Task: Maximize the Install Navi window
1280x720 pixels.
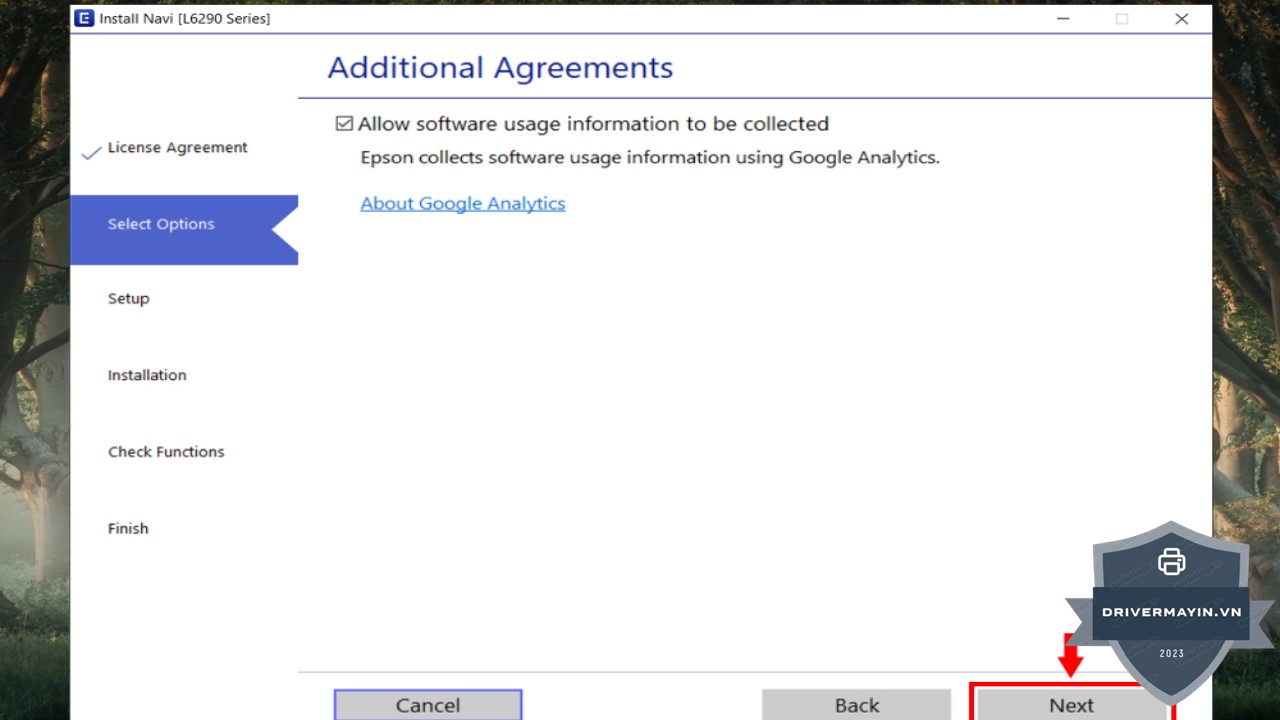Action: [1122, 19]
